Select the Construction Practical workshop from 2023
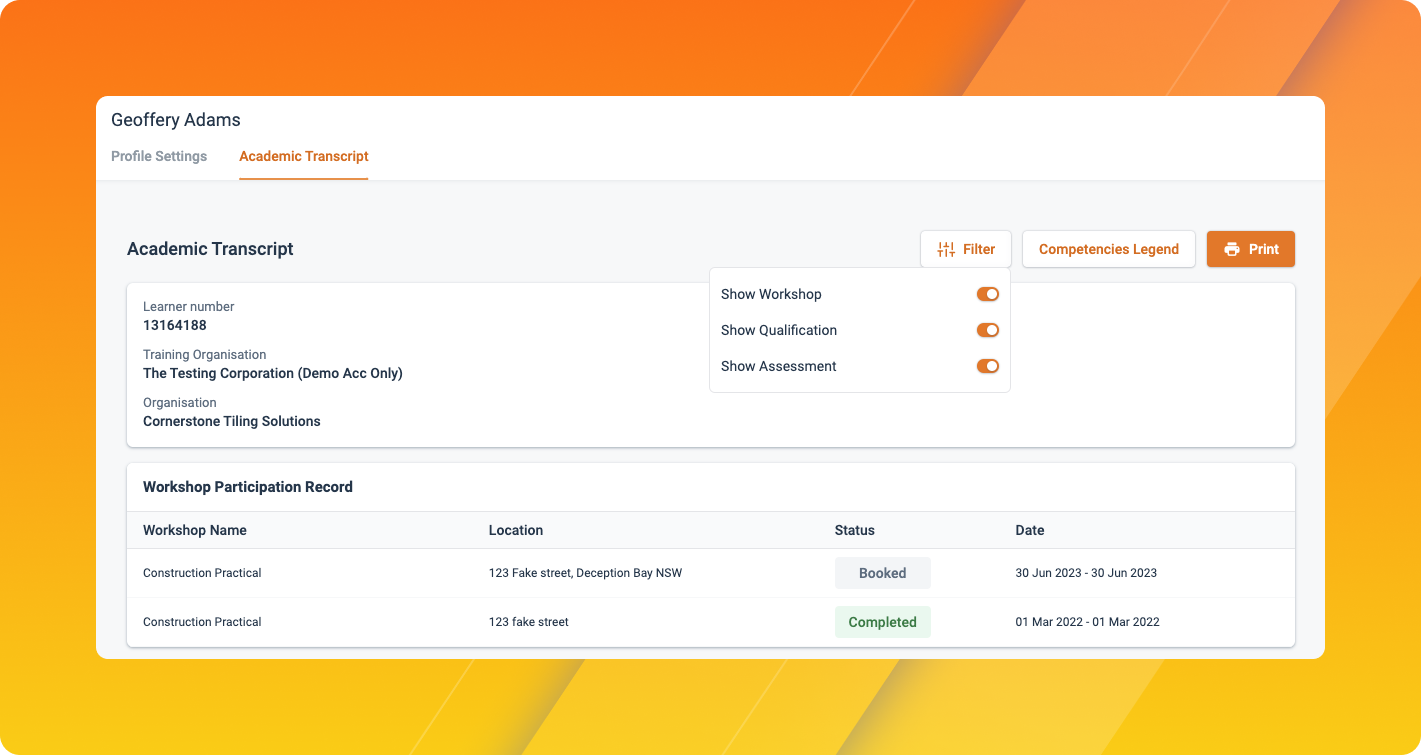 click(202, 572)
